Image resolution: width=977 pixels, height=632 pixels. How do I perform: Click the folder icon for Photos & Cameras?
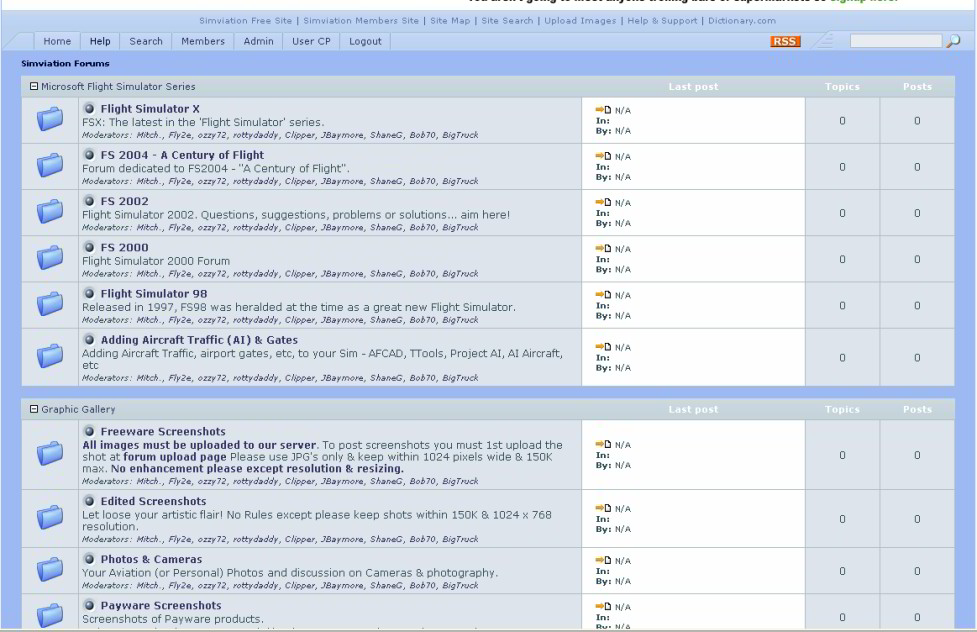[x=50, y=571]
